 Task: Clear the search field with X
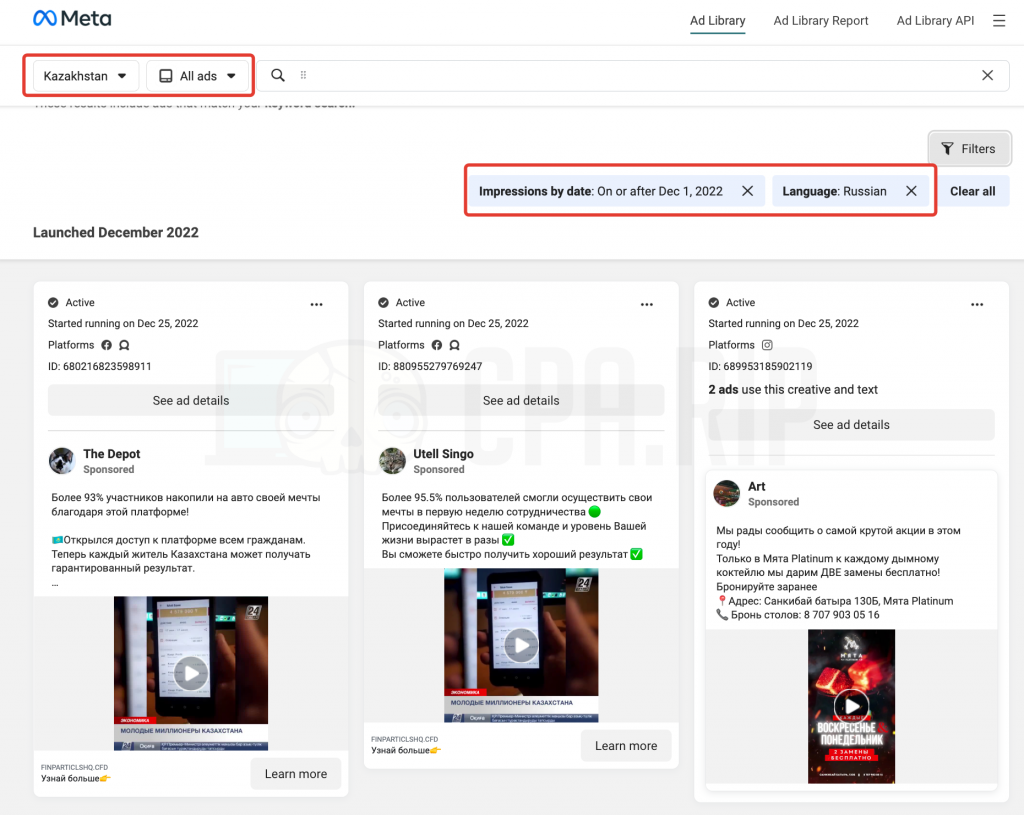coord(987,75)
